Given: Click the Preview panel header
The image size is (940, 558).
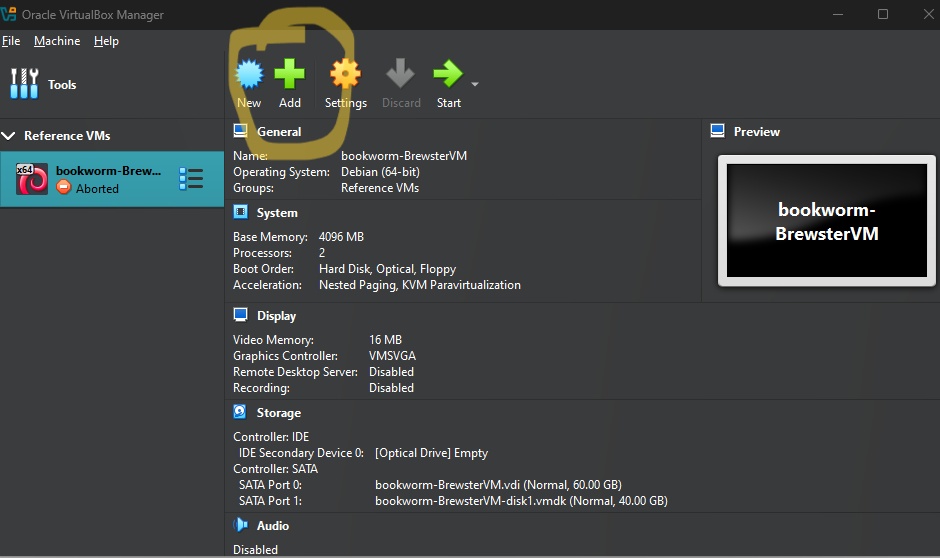Looking at the screenshot, I should pos(757,132).
